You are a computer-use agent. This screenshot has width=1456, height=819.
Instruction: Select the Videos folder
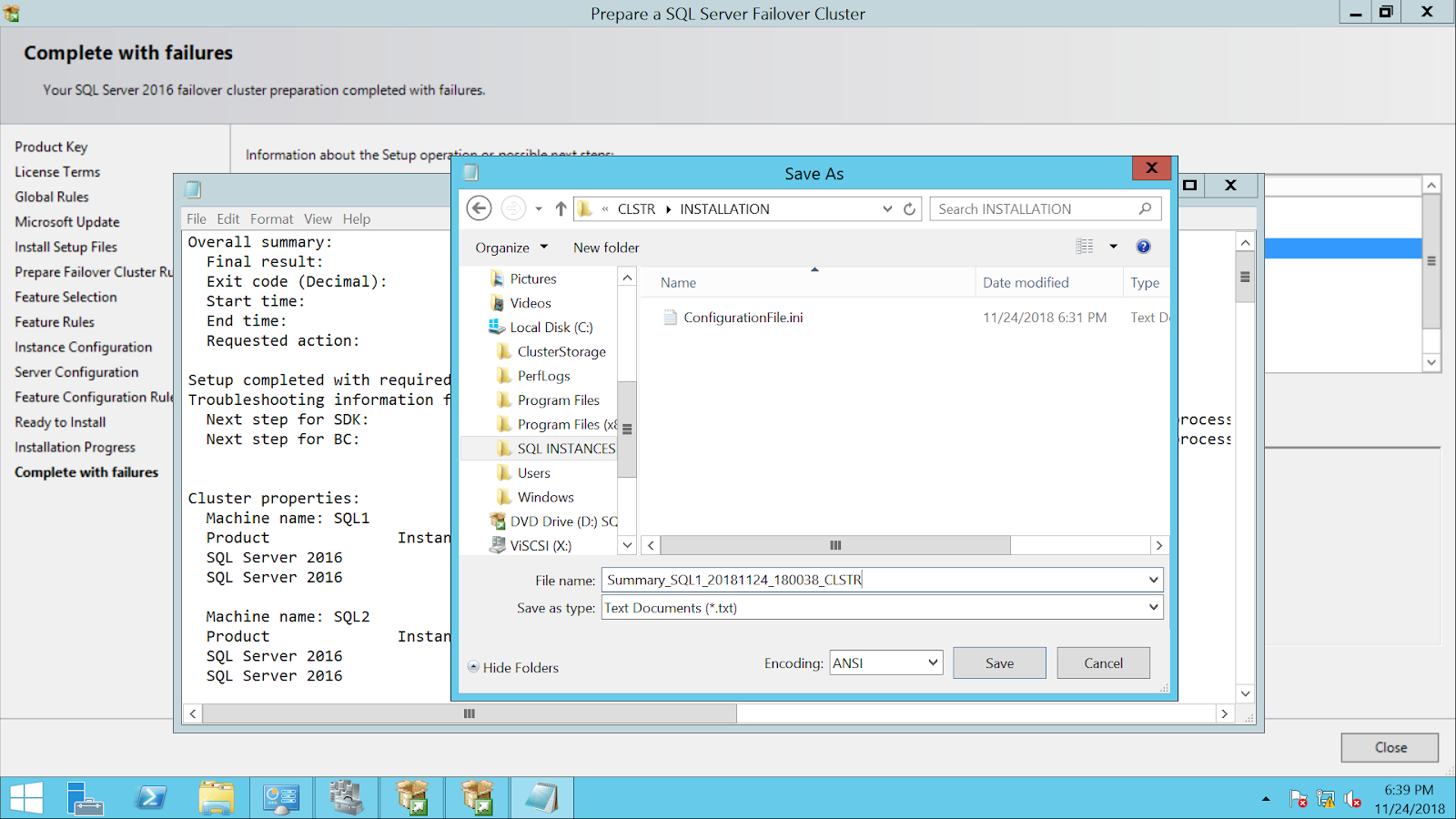pos(521,303)
